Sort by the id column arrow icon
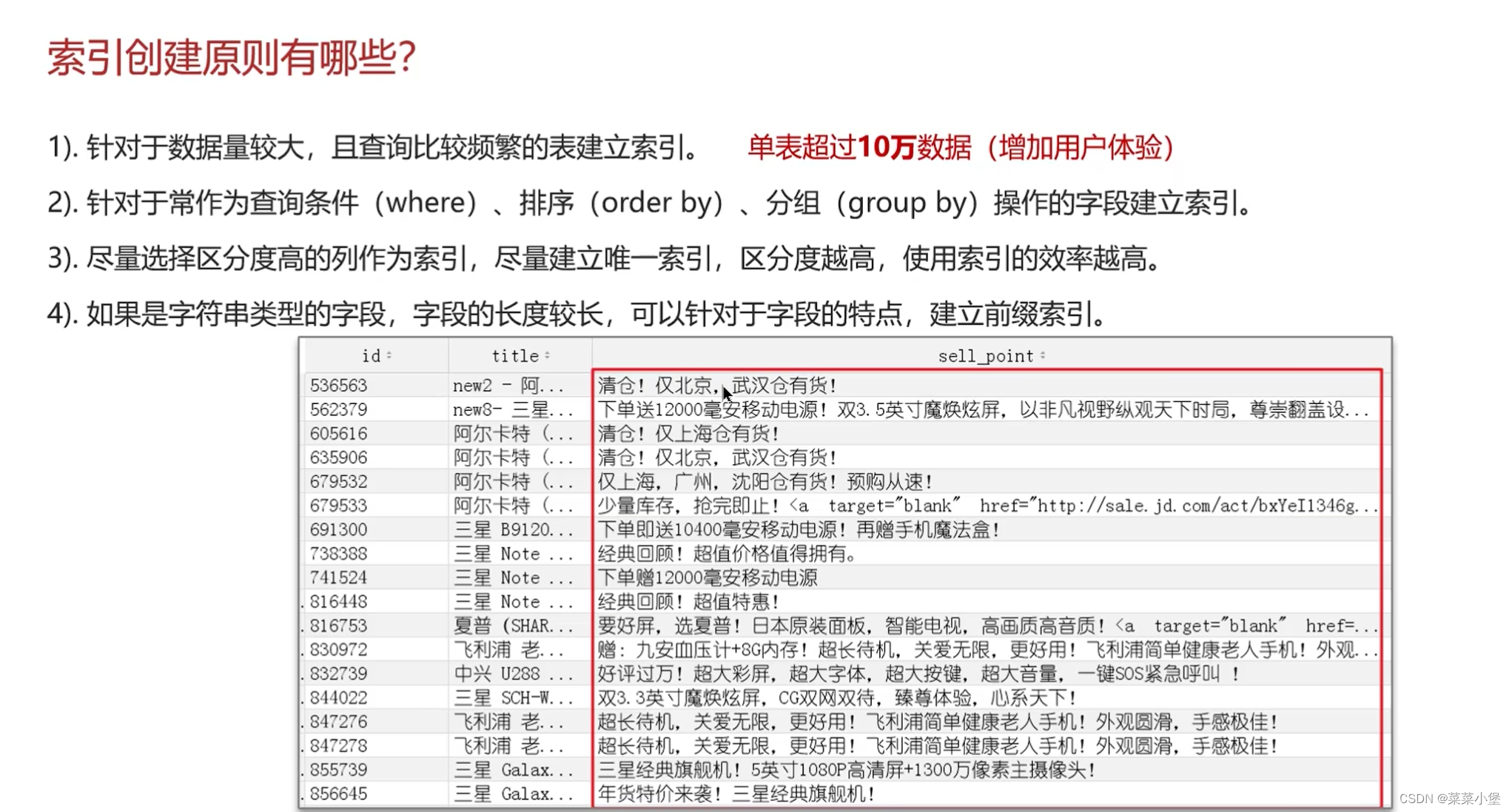This screenshot has width=1512, height=812. tap(389, 355)
